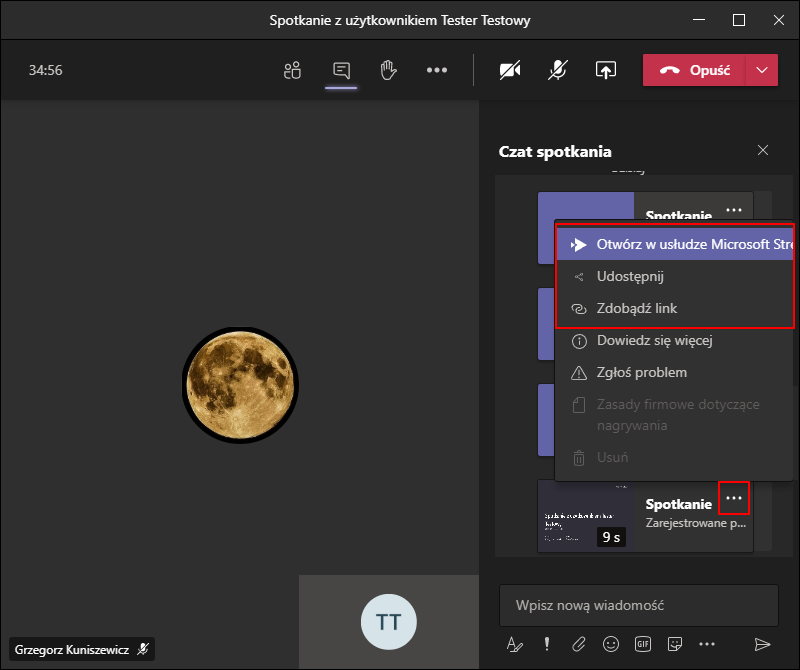Open the GIF picker
This screenshot has height=670, width=800.
[643, 644]
